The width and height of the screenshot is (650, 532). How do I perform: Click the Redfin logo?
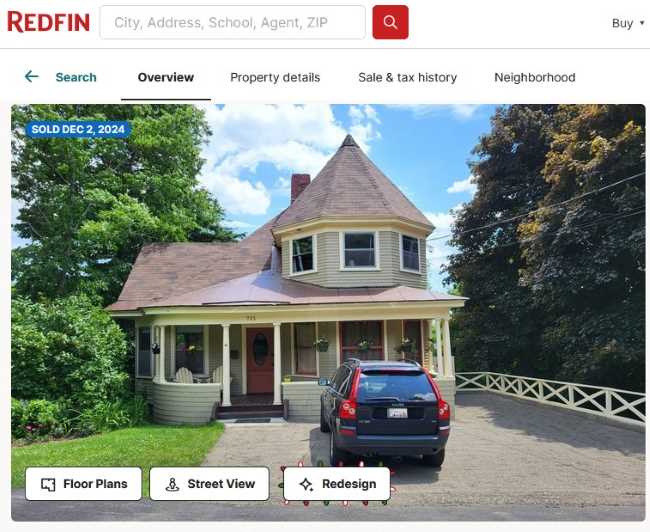point(49,22)
